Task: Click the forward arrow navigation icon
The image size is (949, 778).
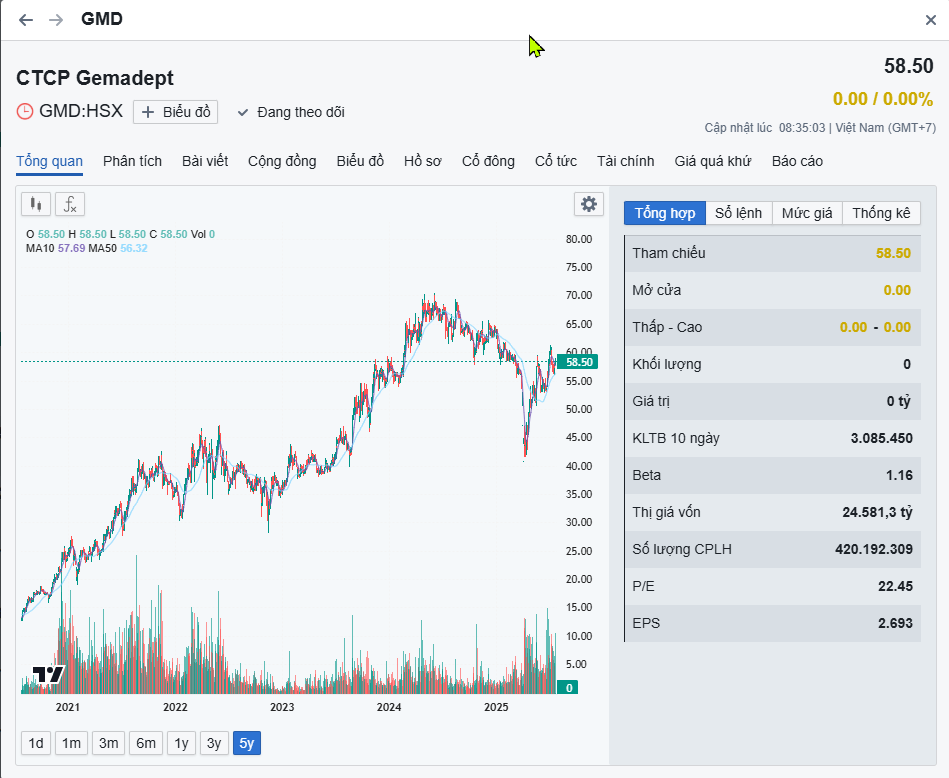Action: tap(56, 20)
